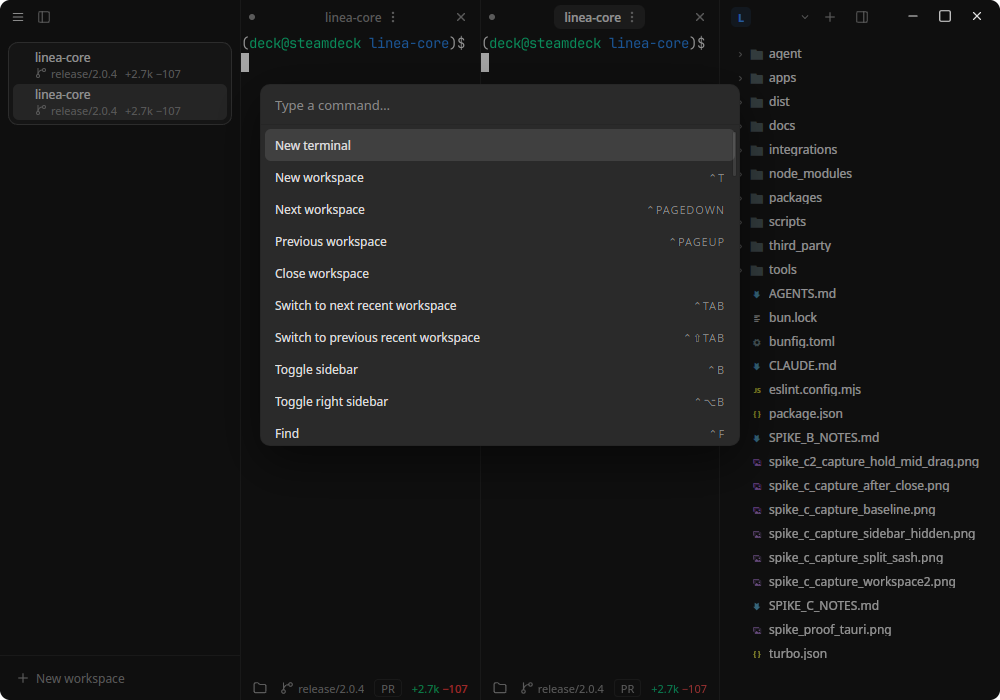1000x700 pixels.
Task: Click the blue L workspace badge
Action: pos(740,17)
